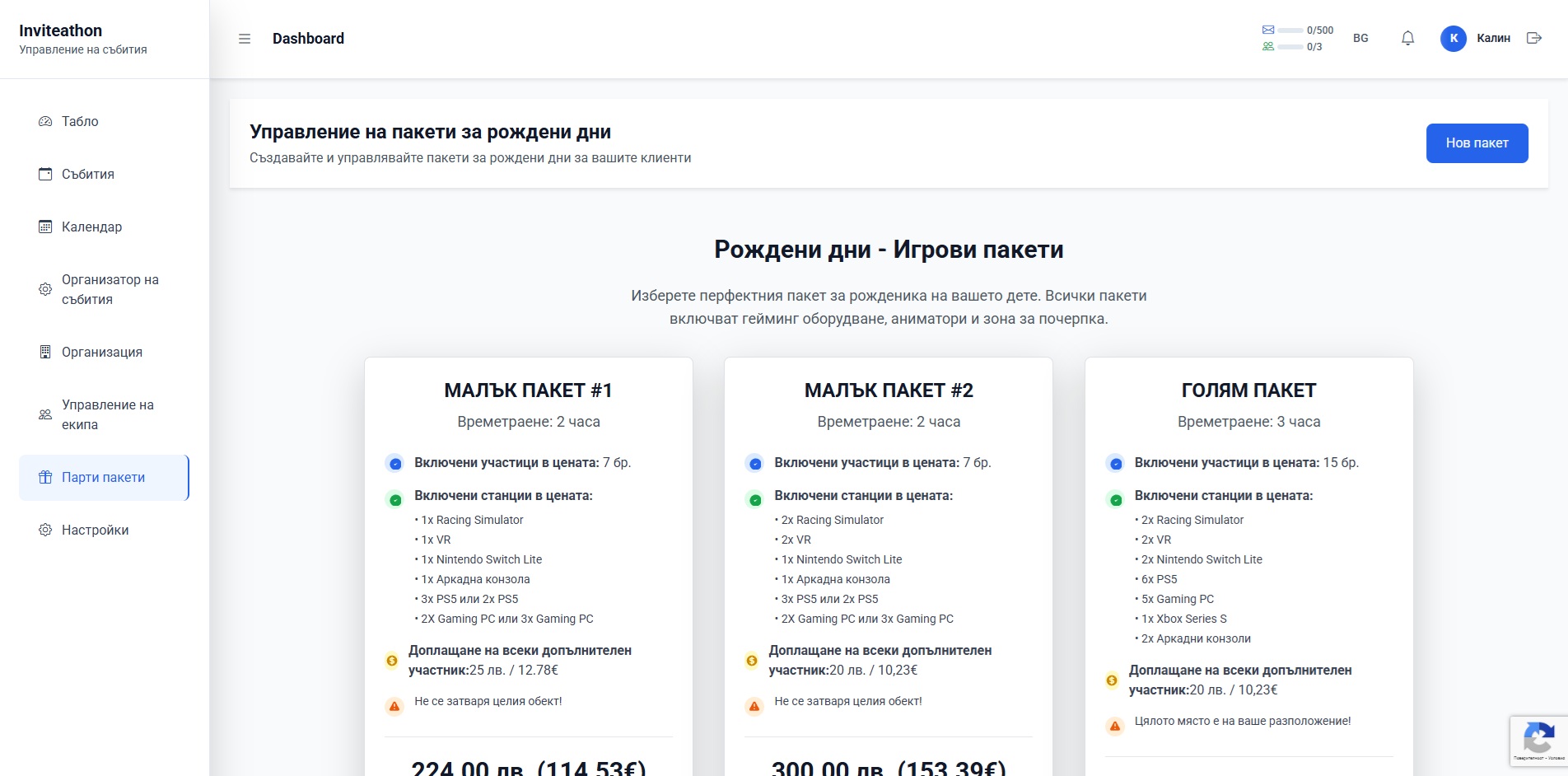The height and width of the screenshot is (776, 1568).
Task: Click the calendar icon beside Събития
Action: [44, 173]
